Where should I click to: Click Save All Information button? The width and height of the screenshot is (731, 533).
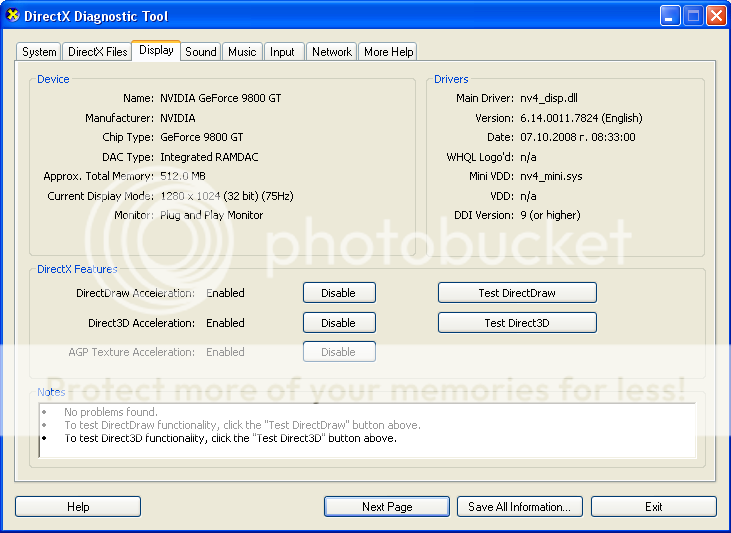tap(520, 507)
